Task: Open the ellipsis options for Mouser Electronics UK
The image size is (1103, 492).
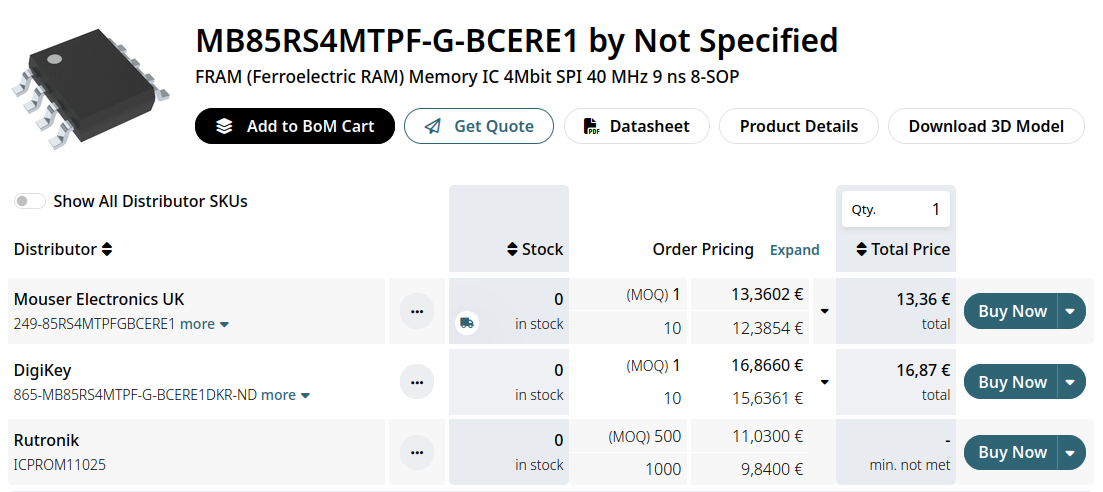Action: click(417, 311)
